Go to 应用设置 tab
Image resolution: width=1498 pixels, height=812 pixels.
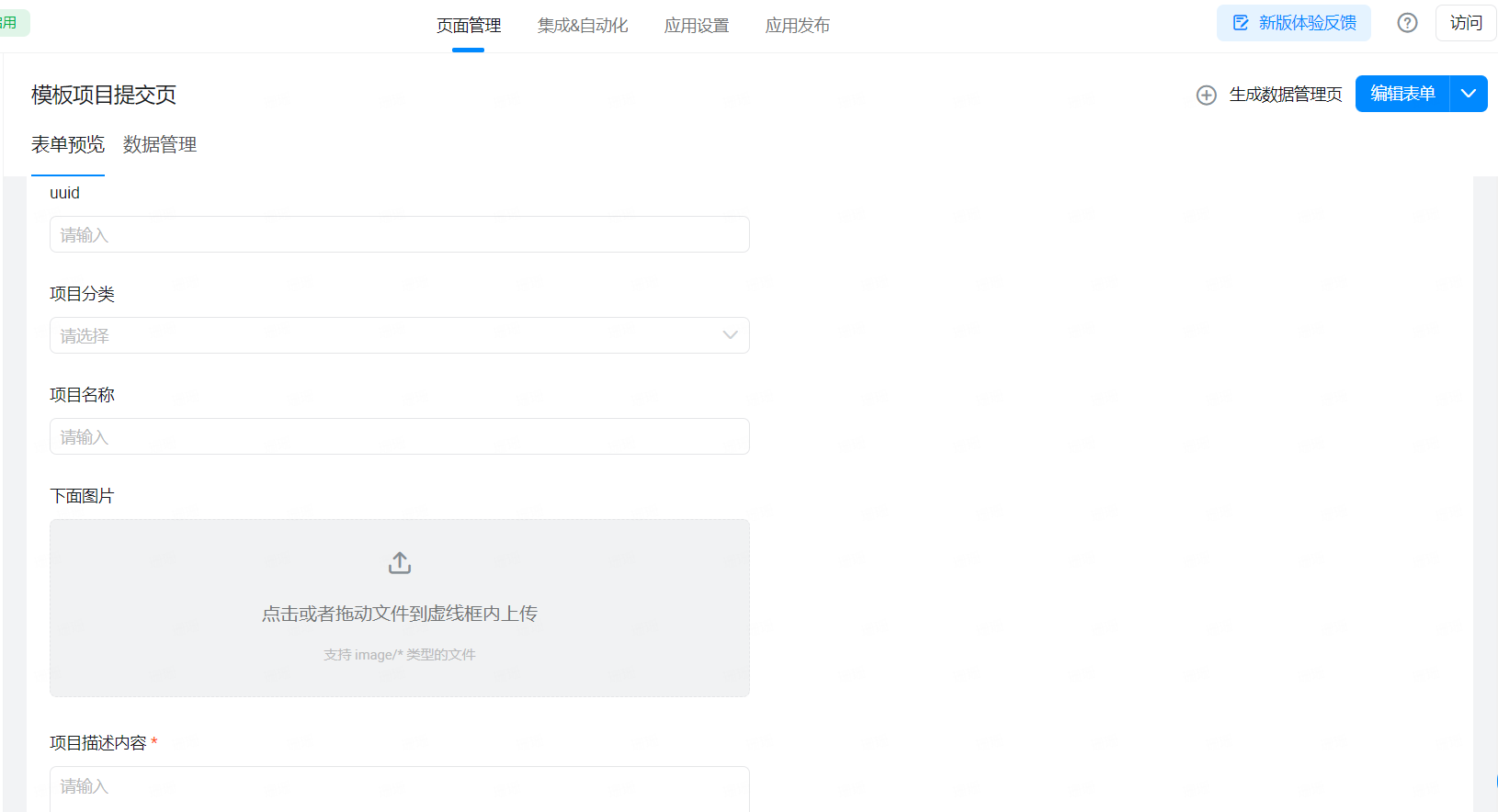(x=697, y=26)
